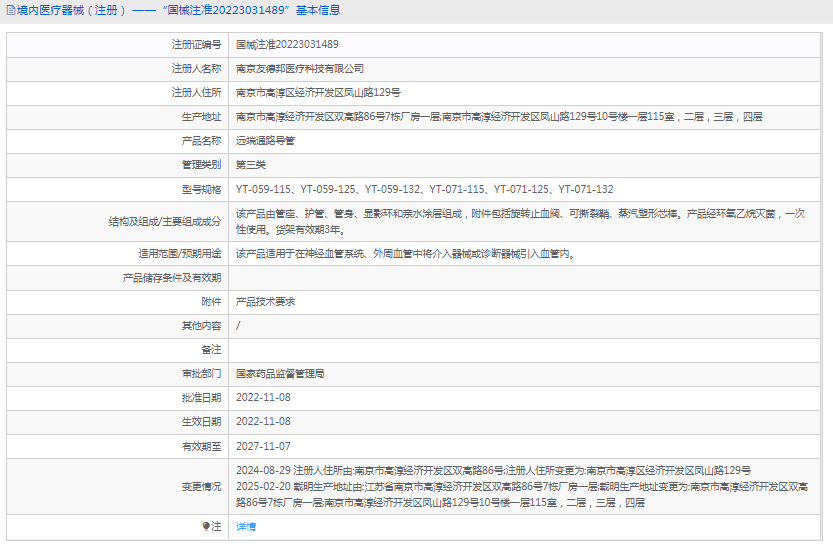Viewport: 833px width, 546px height.
Task: Select product name 远端通路导管
Action: point(265,141)
